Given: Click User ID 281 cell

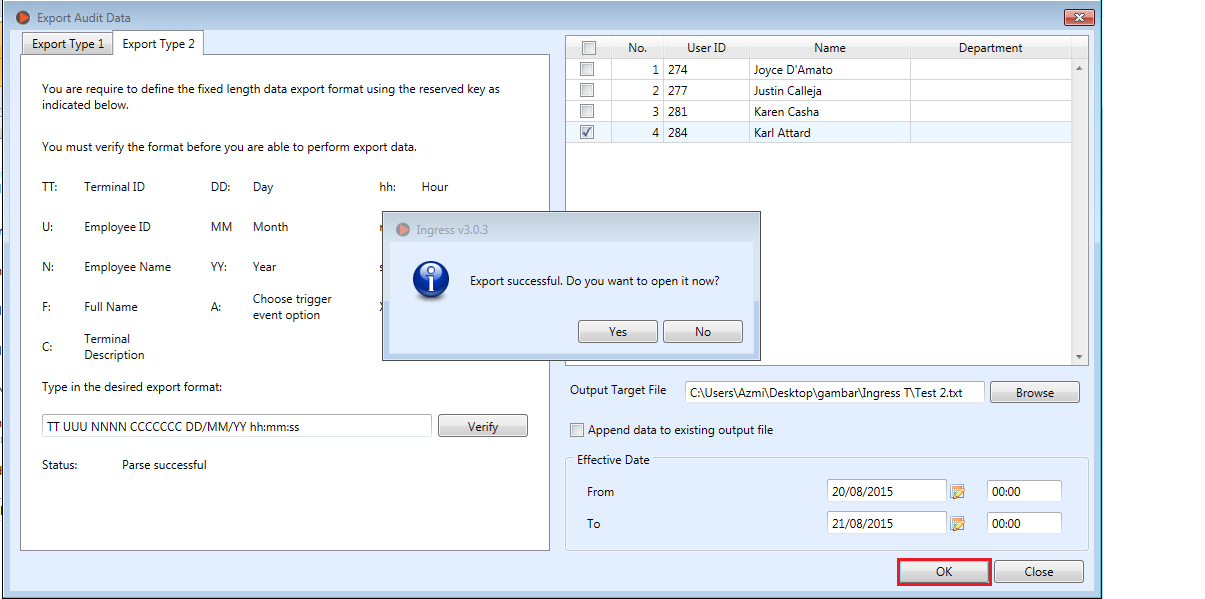Looking at the screenshot, I should [707, 111].
